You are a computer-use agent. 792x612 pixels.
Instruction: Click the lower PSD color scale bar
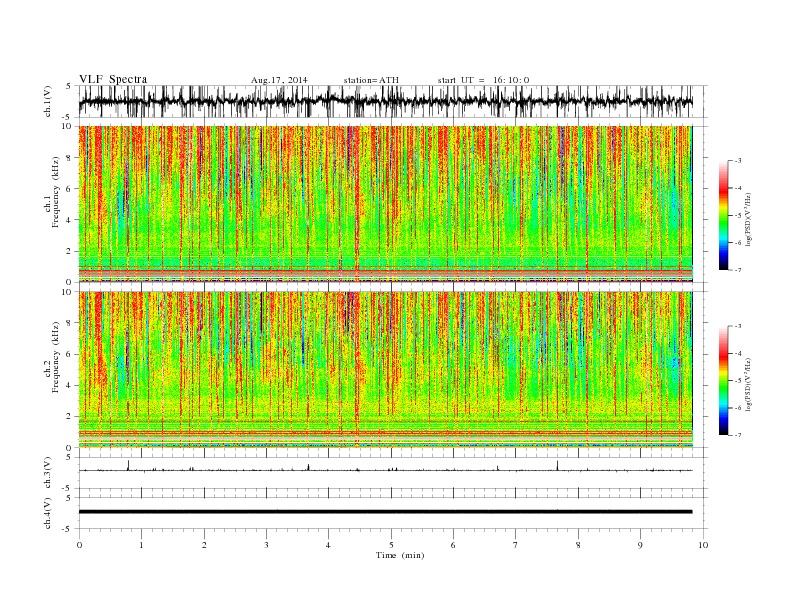[724, 380]
